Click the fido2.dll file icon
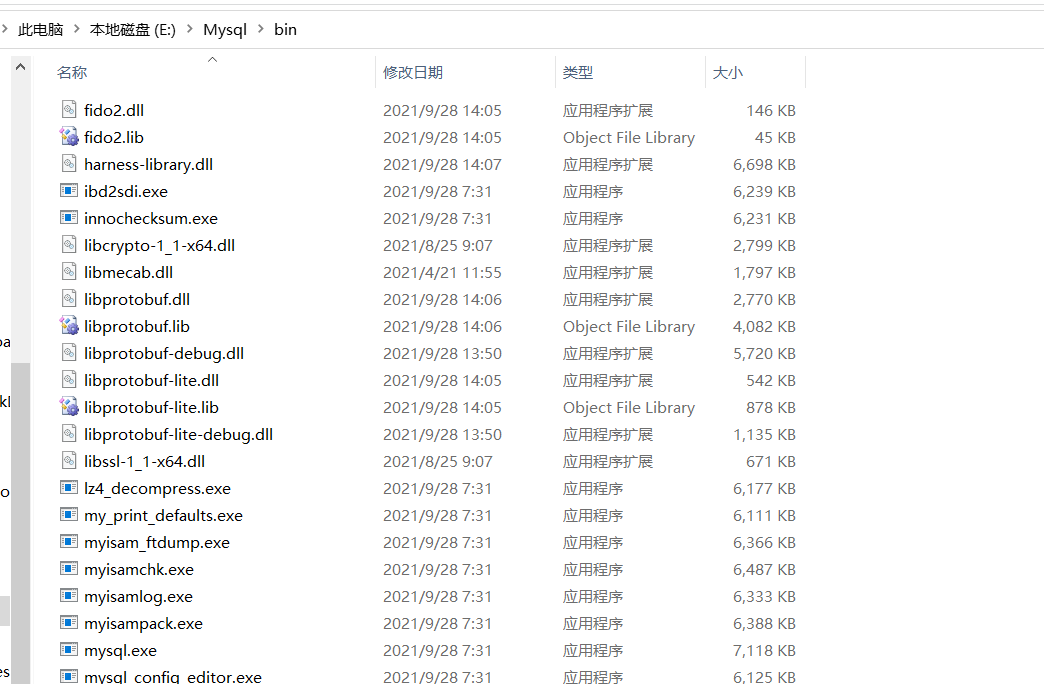 coord(69,109)
